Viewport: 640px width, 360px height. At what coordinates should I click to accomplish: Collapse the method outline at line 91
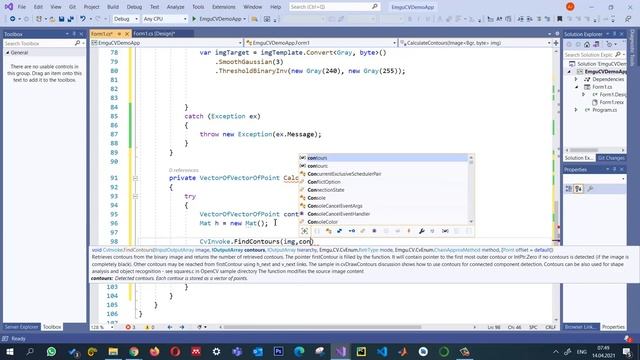(135, 178)
